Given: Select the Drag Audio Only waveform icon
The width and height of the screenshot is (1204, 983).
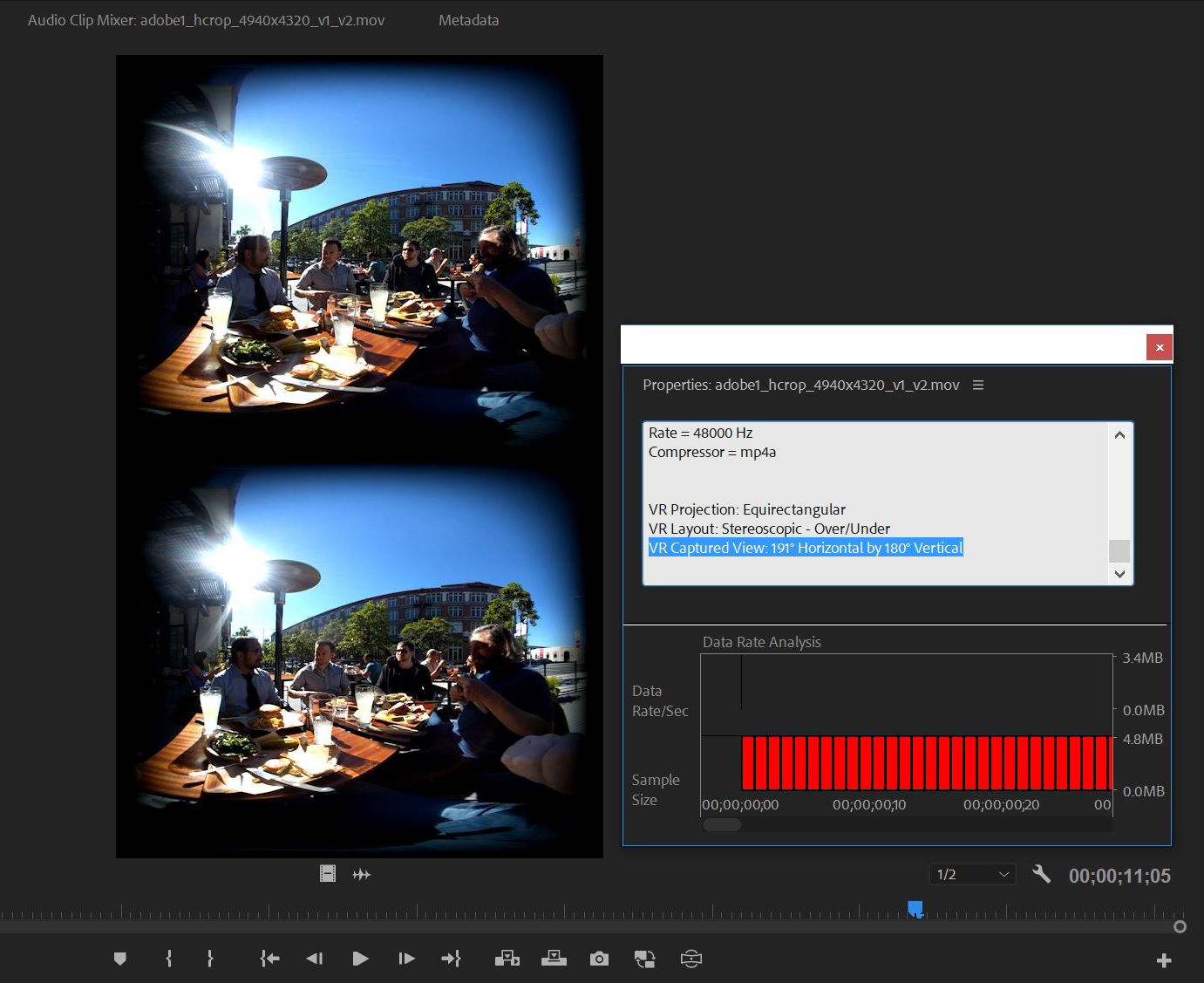Looking at the screenshot, I should click(361, 873).
